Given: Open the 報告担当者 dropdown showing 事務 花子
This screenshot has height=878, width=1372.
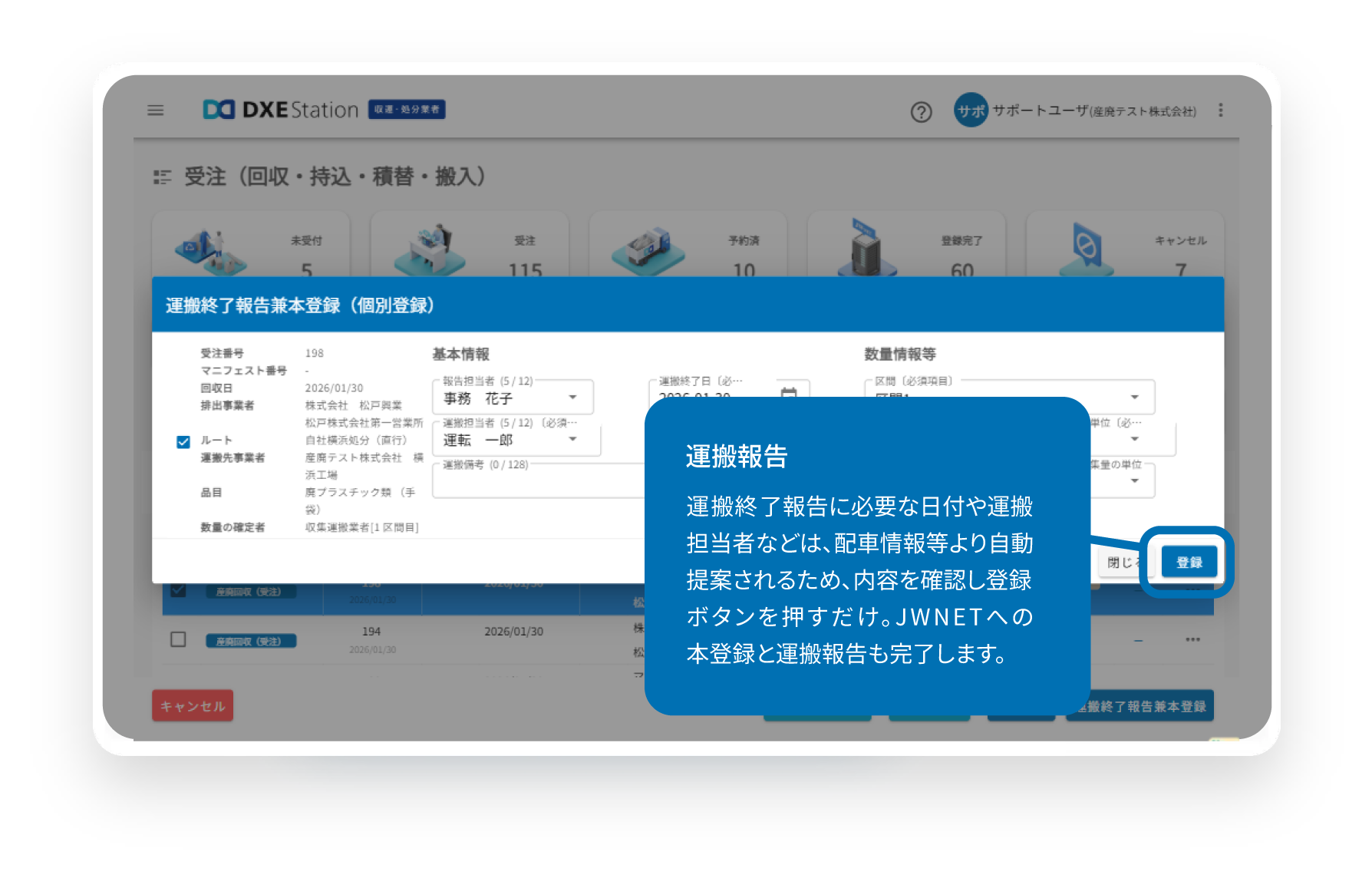Looking at the screenshot, I should coord(572,398).
